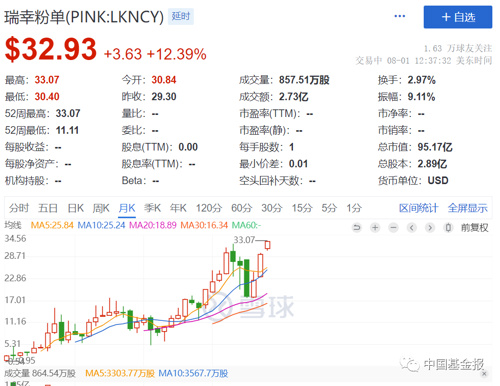Image resolution: width=500 pixels, height=386 pixels.
Task: Click the 最低 value 30.40
Action: (x=47, y=97)
